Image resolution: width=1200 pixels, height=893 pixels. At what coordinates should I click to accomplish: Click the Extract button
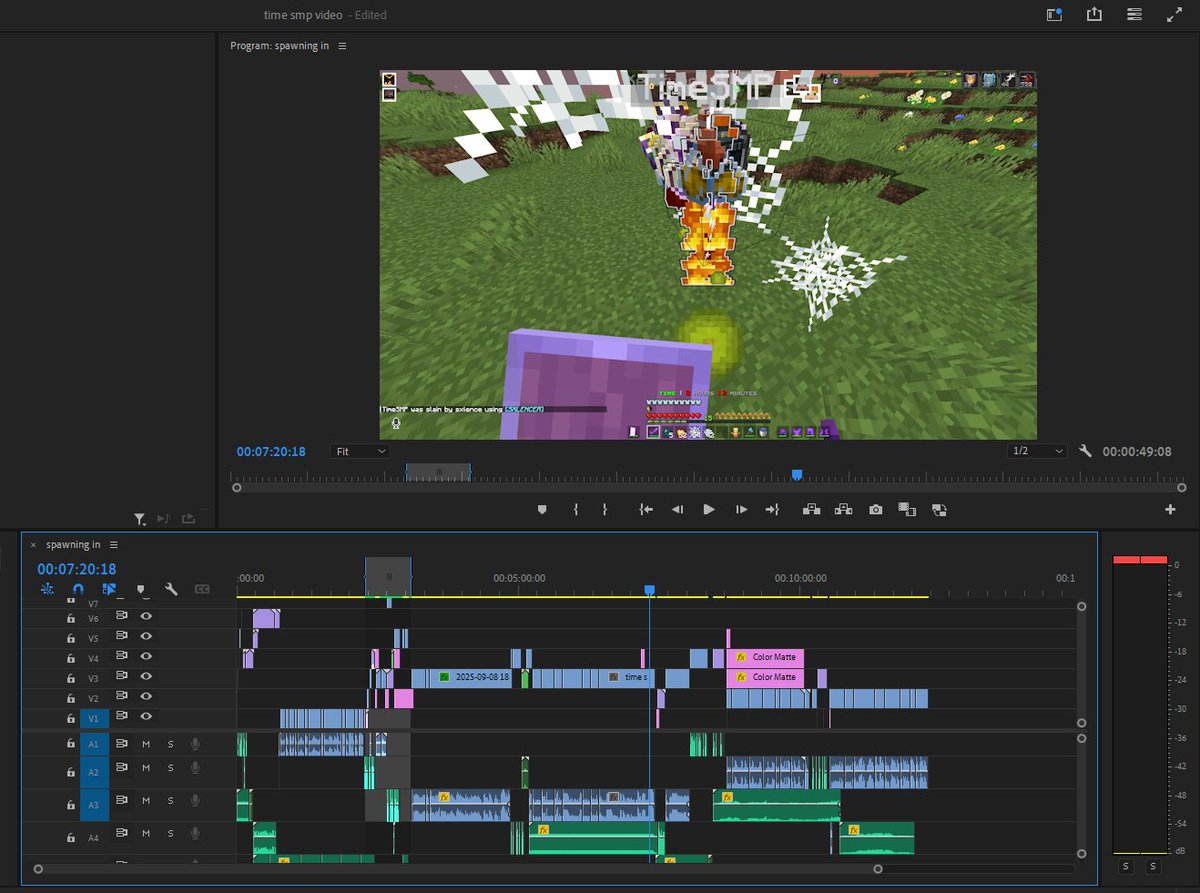tap(843, 509)
